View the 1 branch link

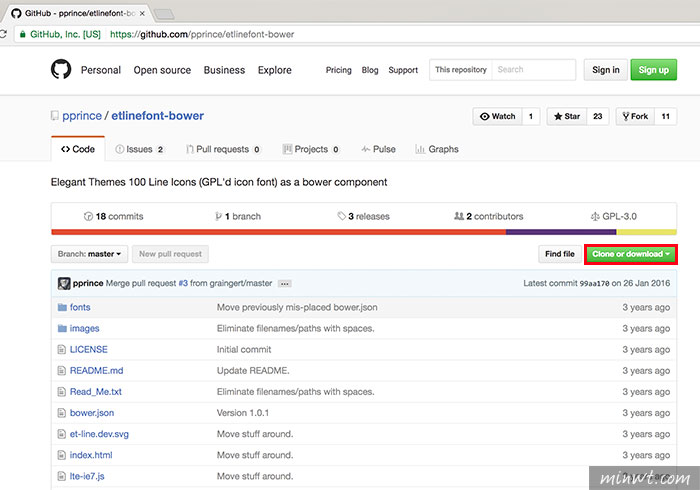click(x=238, y=216)
